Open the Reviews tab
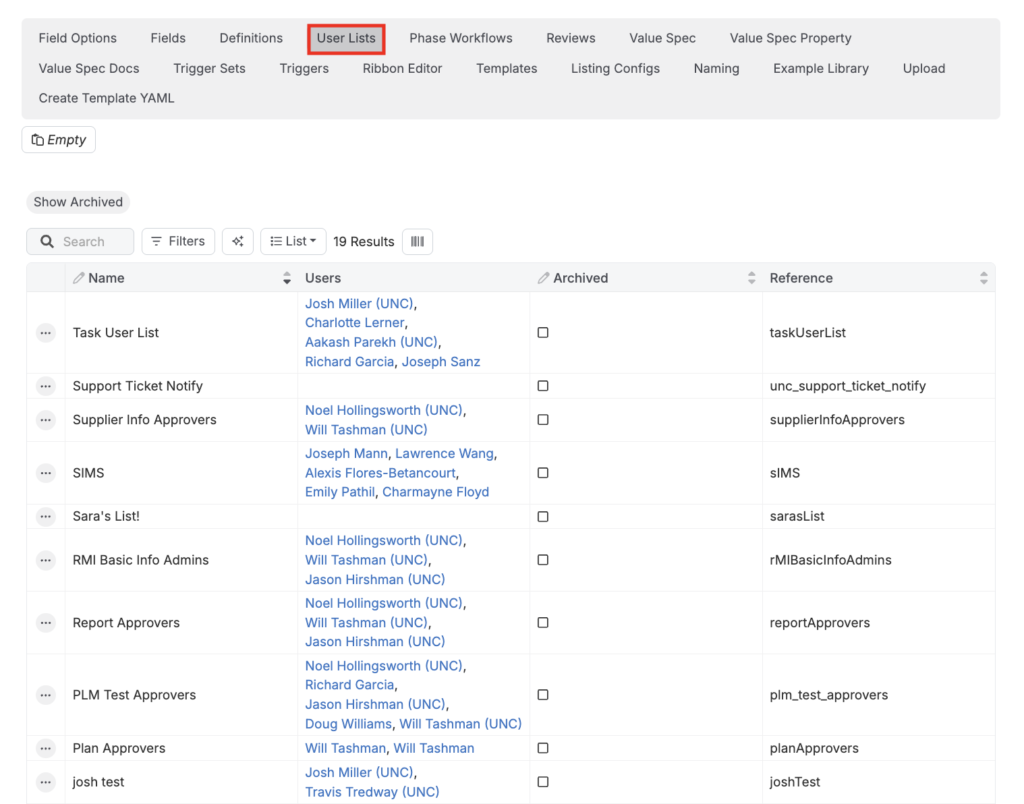The height and width of the screenshot is (804, 1024). click(x=571, y=38)
